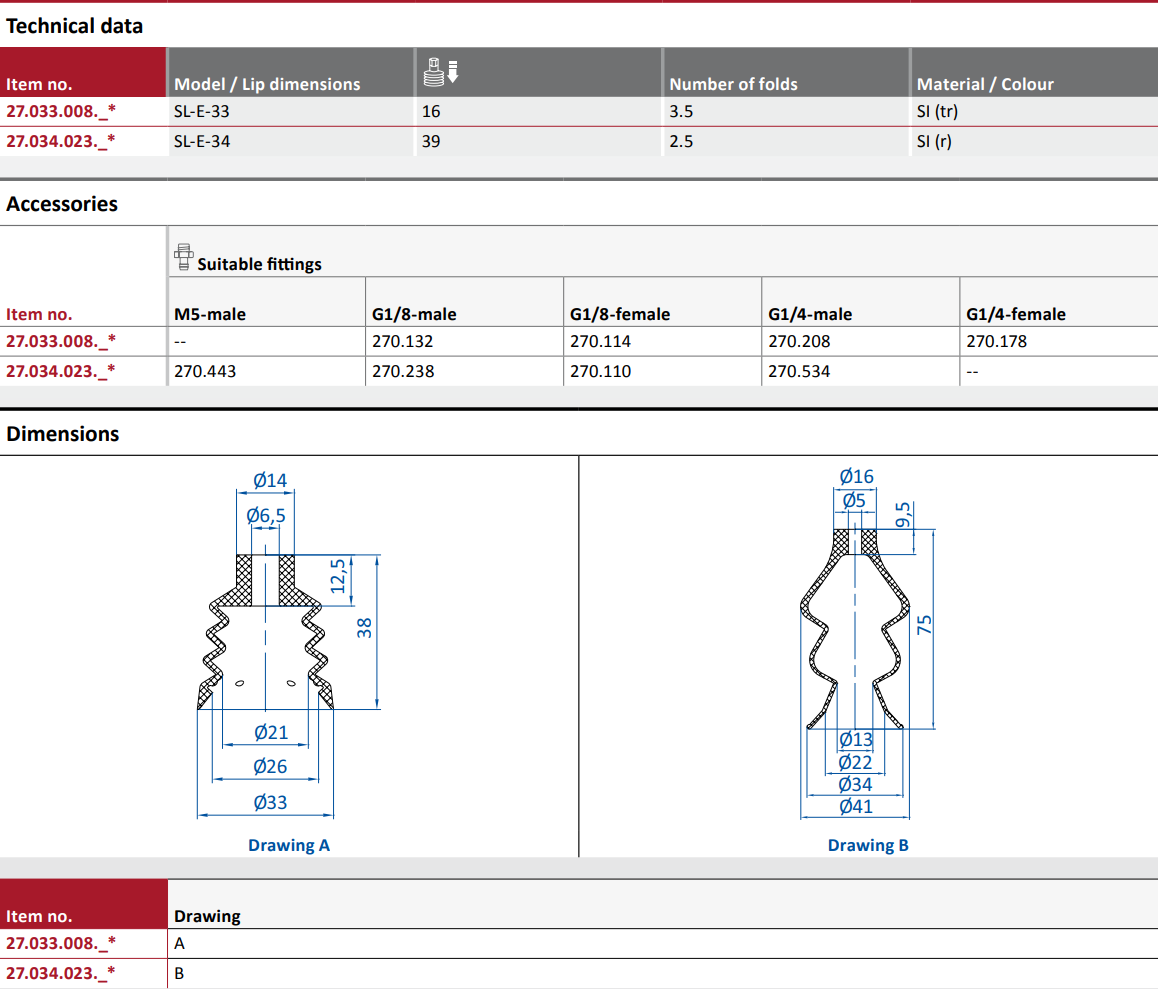
Task: Click the Drawing A bellows illustration
Action: [266, 632]
